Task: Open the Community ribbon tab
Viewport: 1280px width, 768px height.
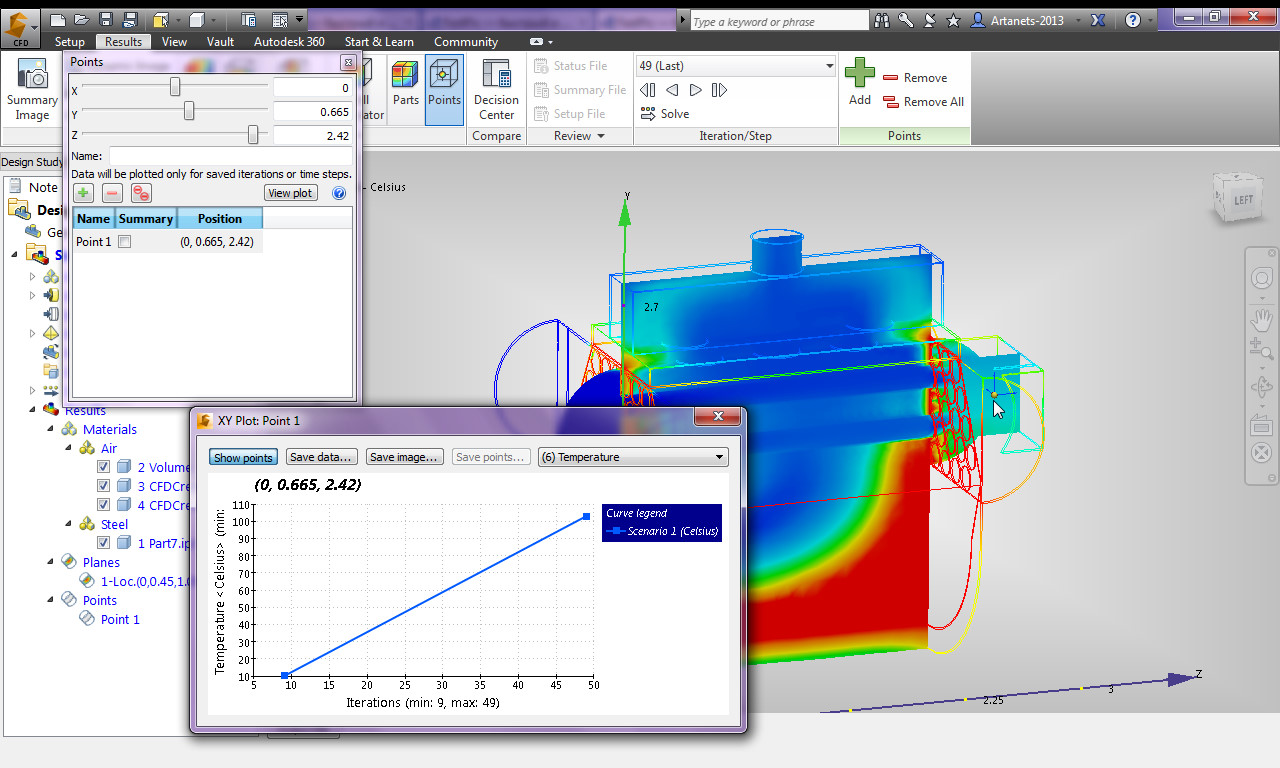Action: 466,42
